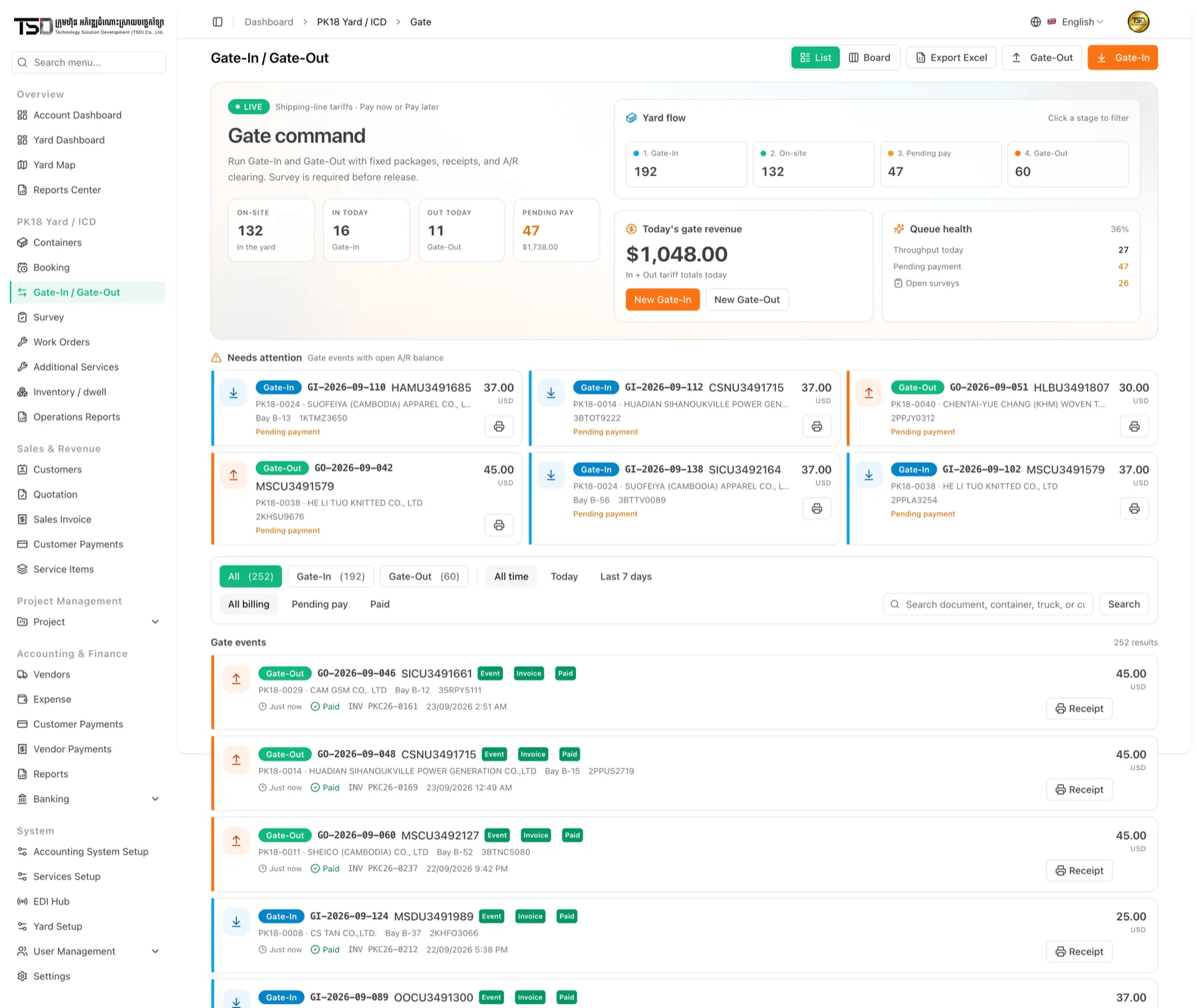This screenshot has height=1008, width=1197.
Task: Click the Yard Map sidebar icon
Action: (23, 165)
